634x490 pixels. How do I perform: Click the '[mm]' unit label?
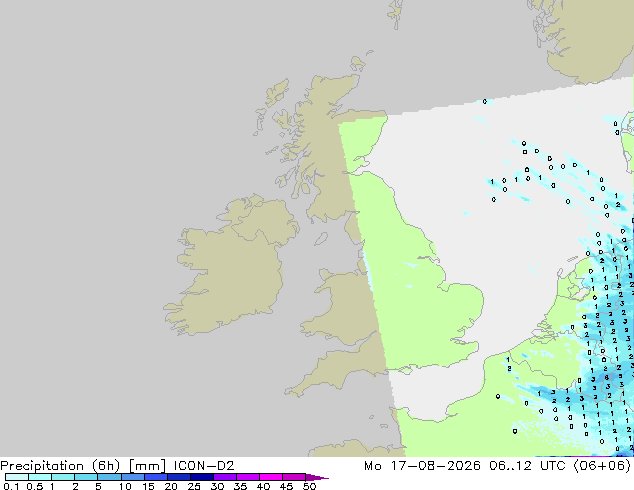coord(147,466)
